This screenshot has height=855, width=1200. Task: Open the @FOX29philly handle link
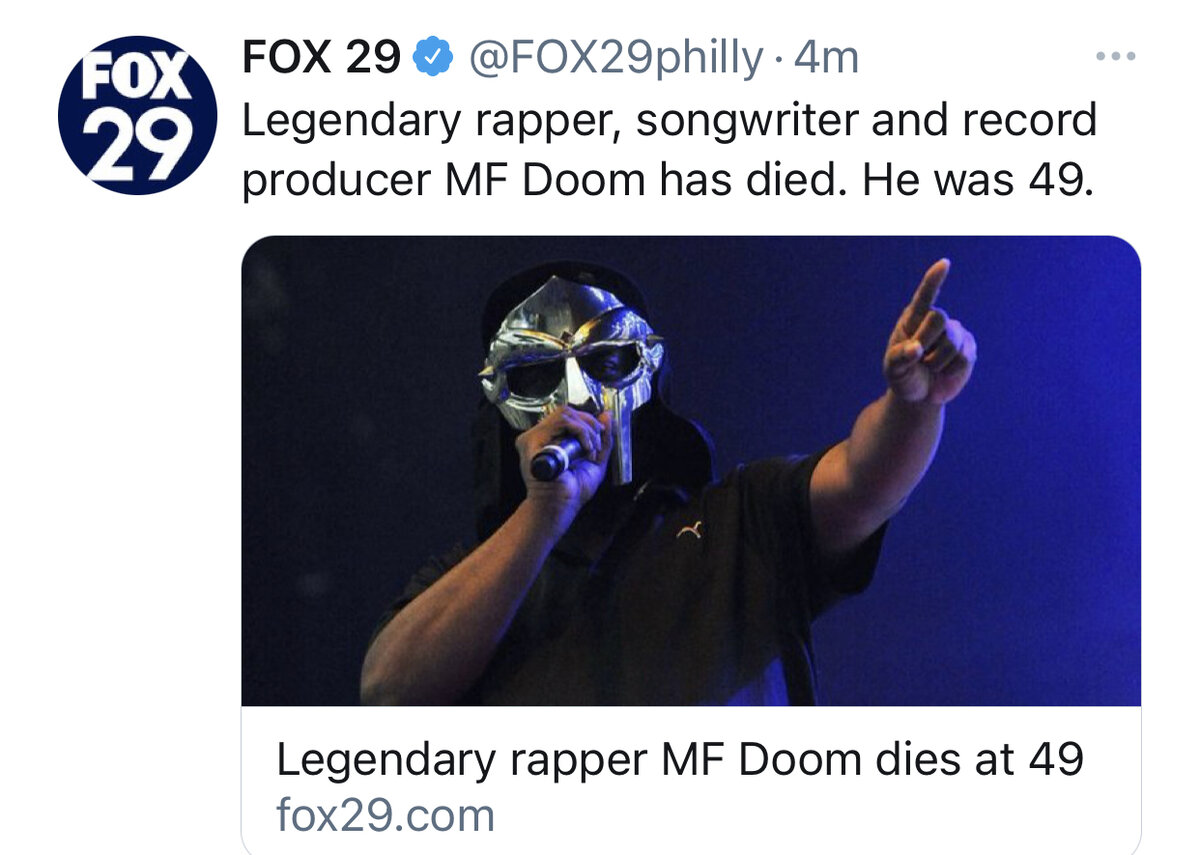coord(616,60)
